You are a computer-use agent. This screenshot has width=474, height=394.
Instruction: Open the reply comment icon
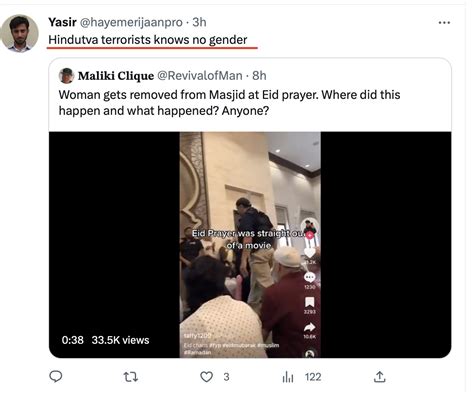coord(56,377)
